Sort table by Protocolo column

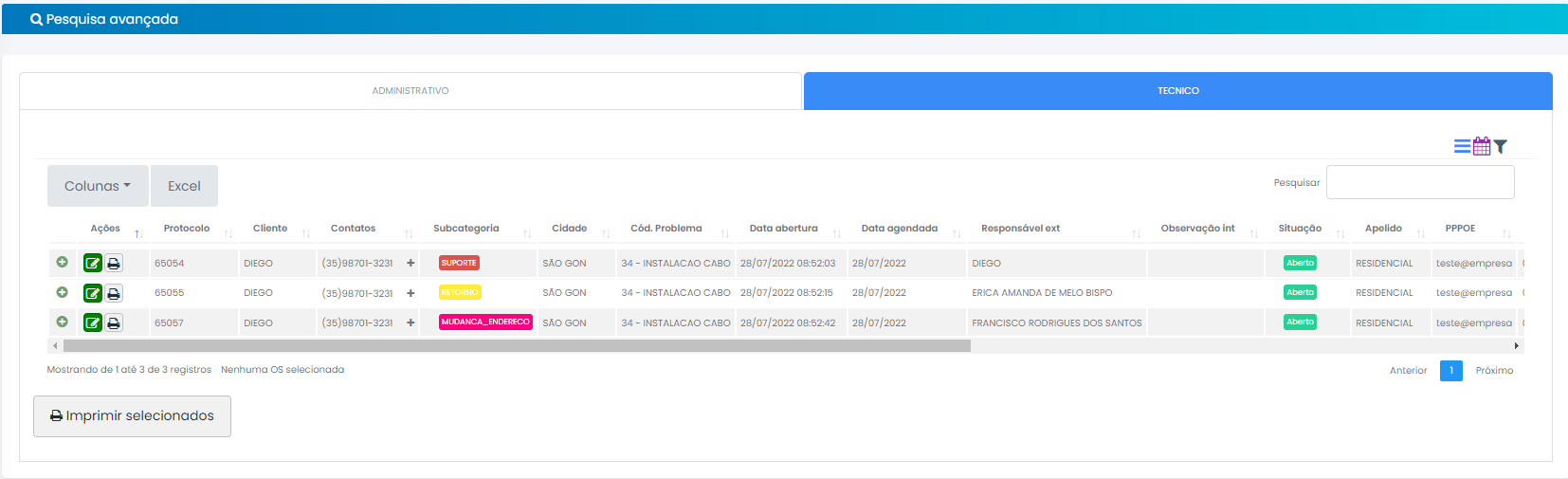(x=187, y=229)
